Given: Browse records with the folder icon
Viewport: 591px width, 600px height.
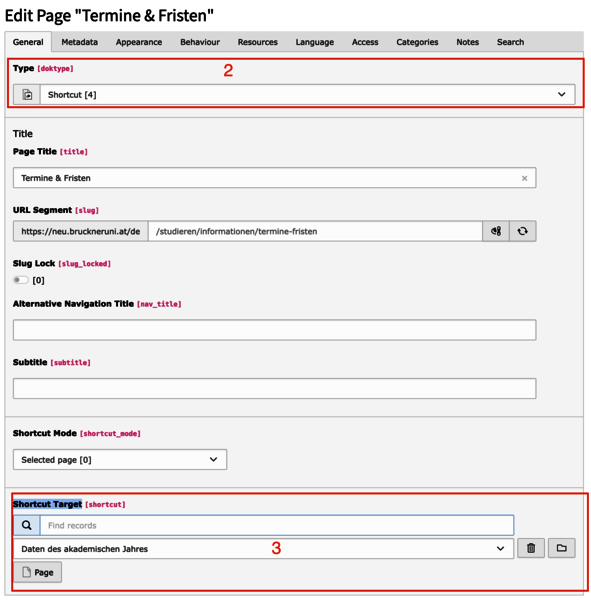Looking at the screenshot, I should (562, 548).
